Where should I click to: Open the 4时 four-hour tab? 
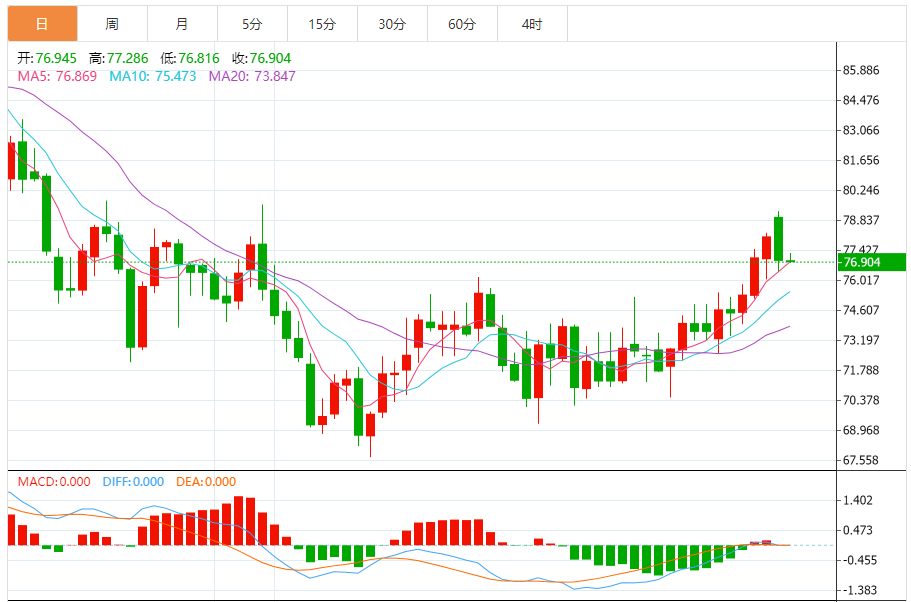tap(532, 24)
